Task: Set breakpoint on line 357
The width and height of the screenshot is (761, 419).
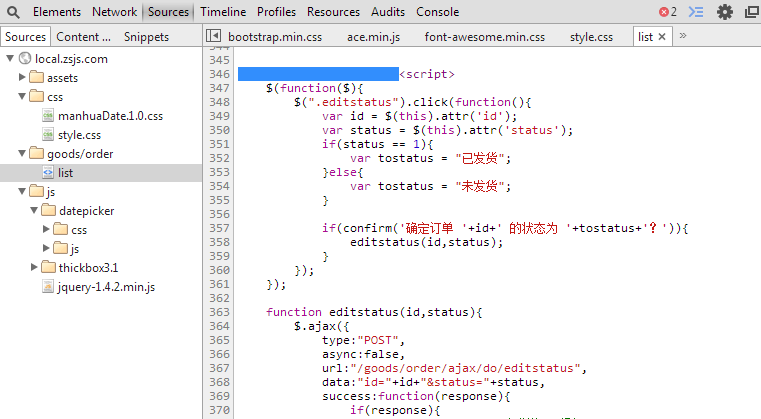Action: (219, 228)
